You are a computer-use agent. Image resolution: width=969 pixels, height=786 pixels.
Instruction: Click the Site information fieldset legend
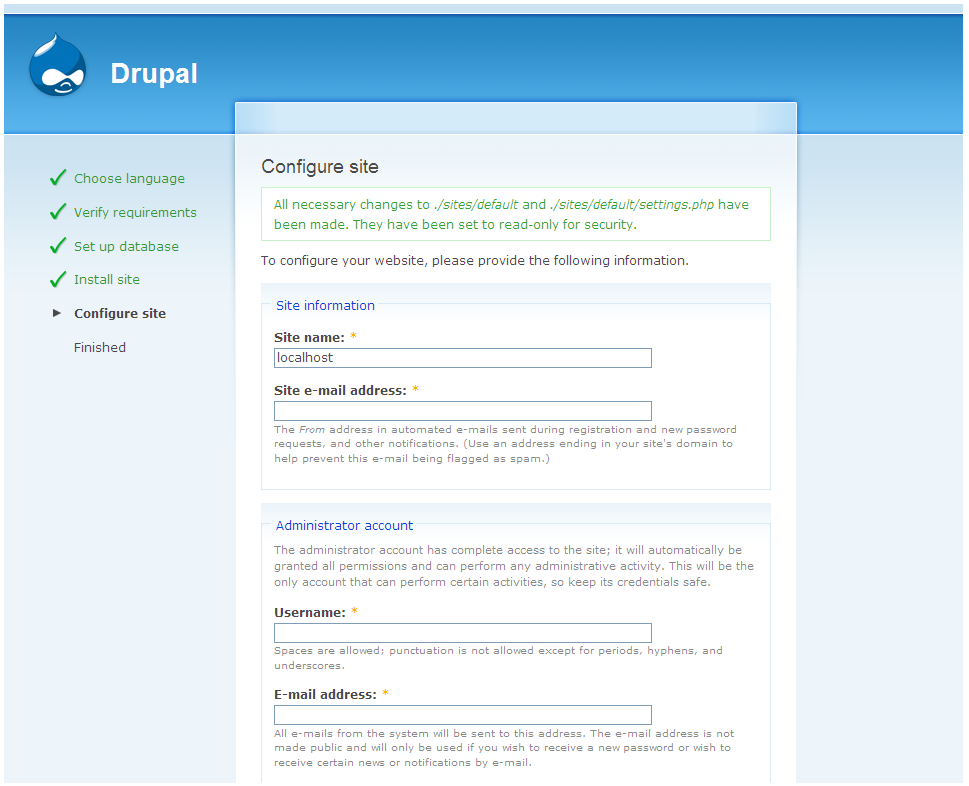tap(325, 305)
